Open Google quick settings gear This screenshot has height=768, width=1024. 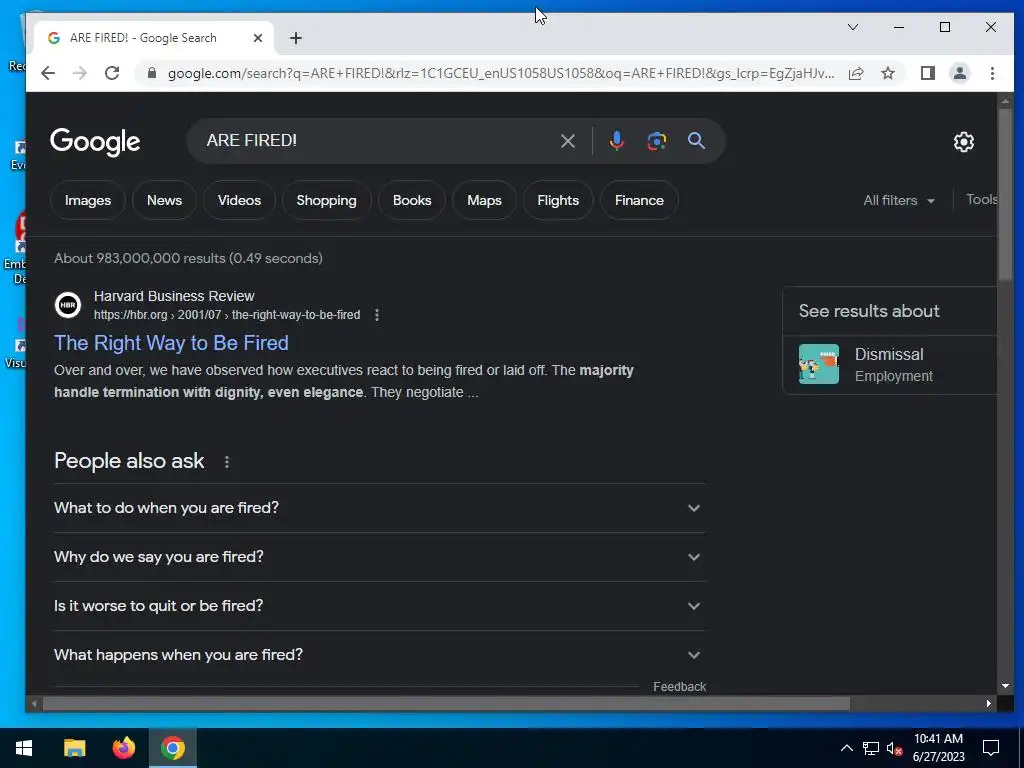[x=964, y=142]
